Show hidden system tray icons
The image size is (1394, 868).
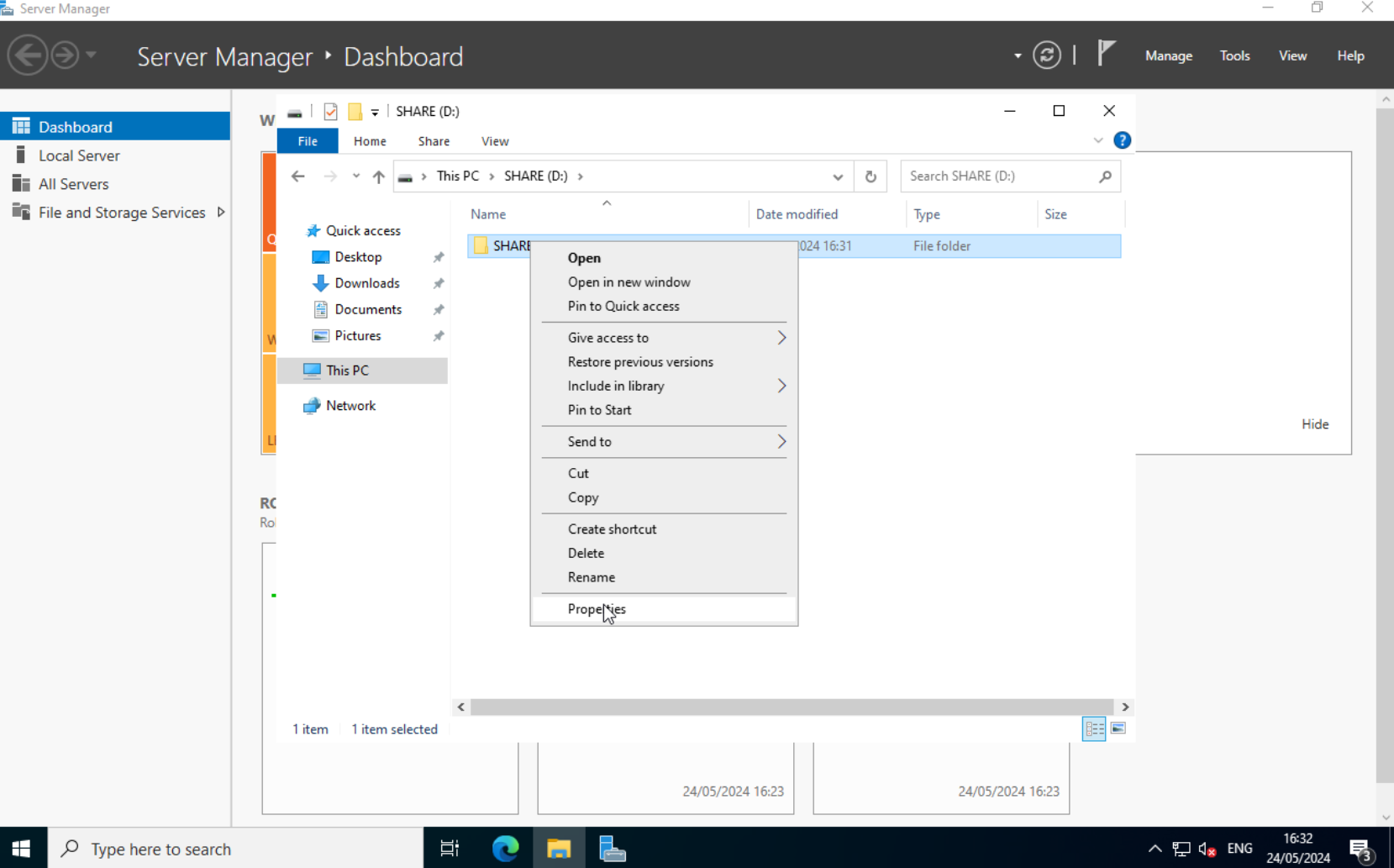point(1155,849)
